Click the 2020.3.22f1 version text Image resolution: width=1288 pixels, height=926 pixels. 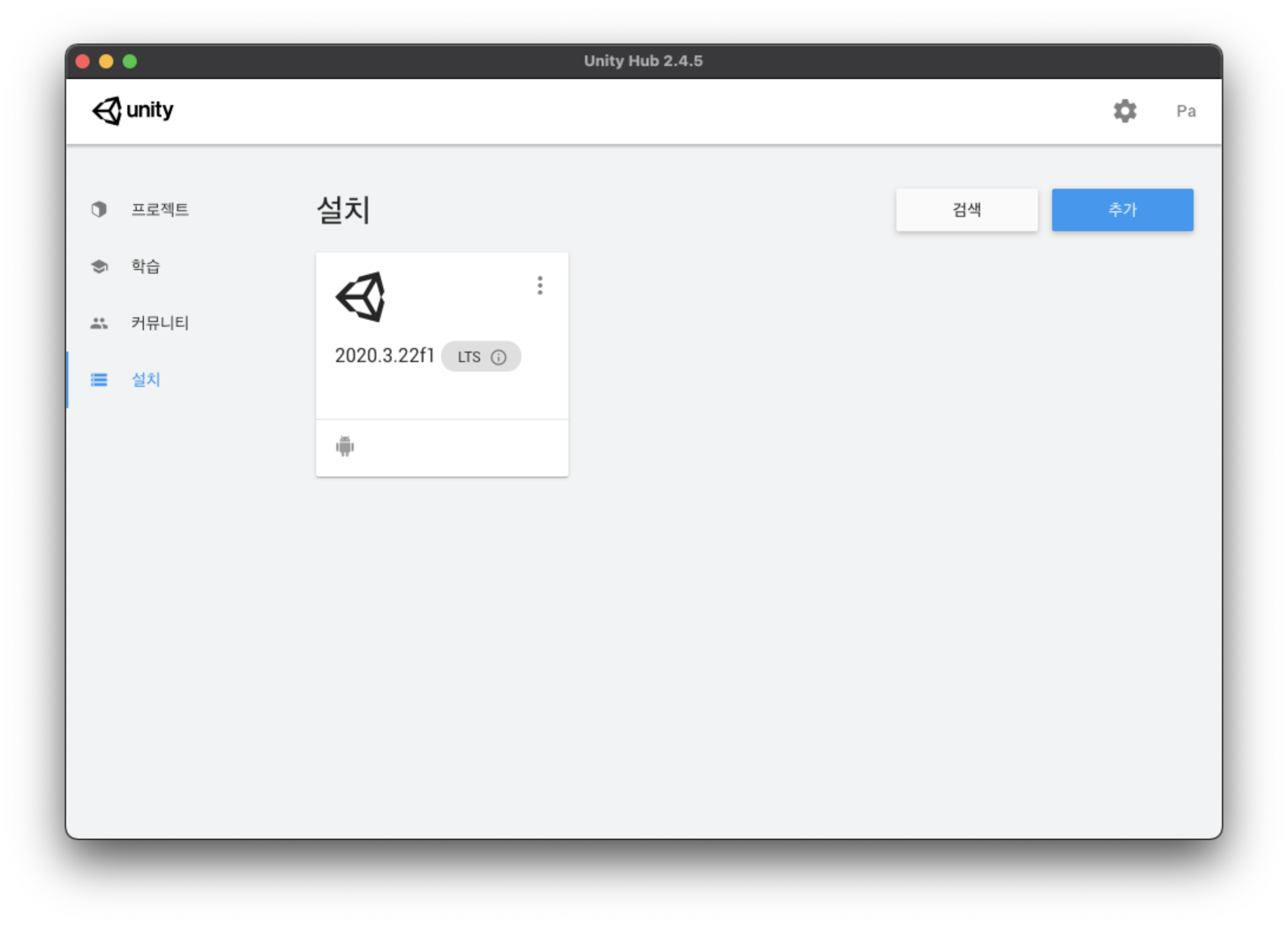pyautogui.click(x=385, y=356)
